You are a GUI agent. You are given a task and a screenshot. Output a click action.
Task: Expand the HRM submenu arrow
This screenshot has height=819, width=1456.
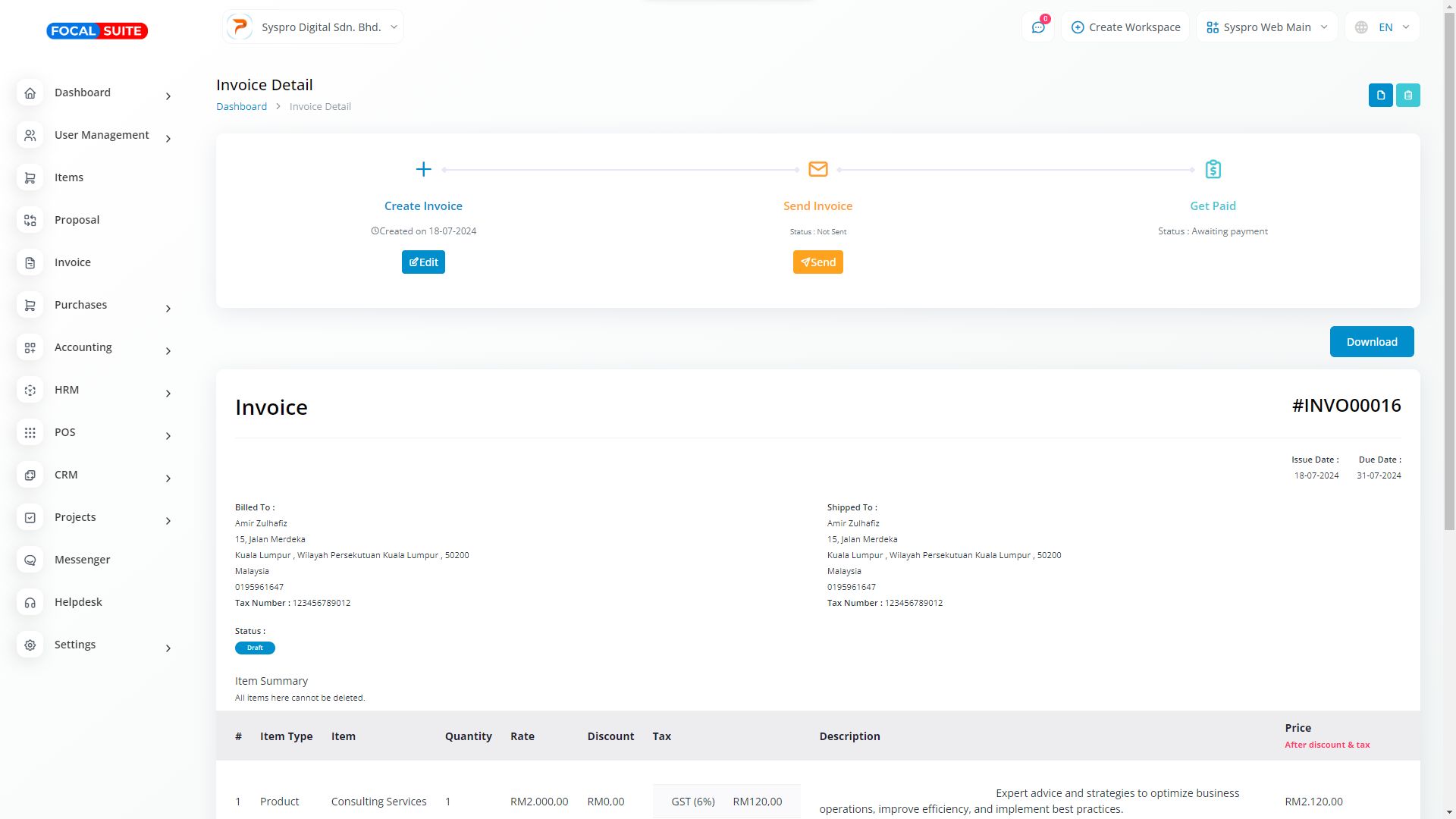click(x=168, y=394)
